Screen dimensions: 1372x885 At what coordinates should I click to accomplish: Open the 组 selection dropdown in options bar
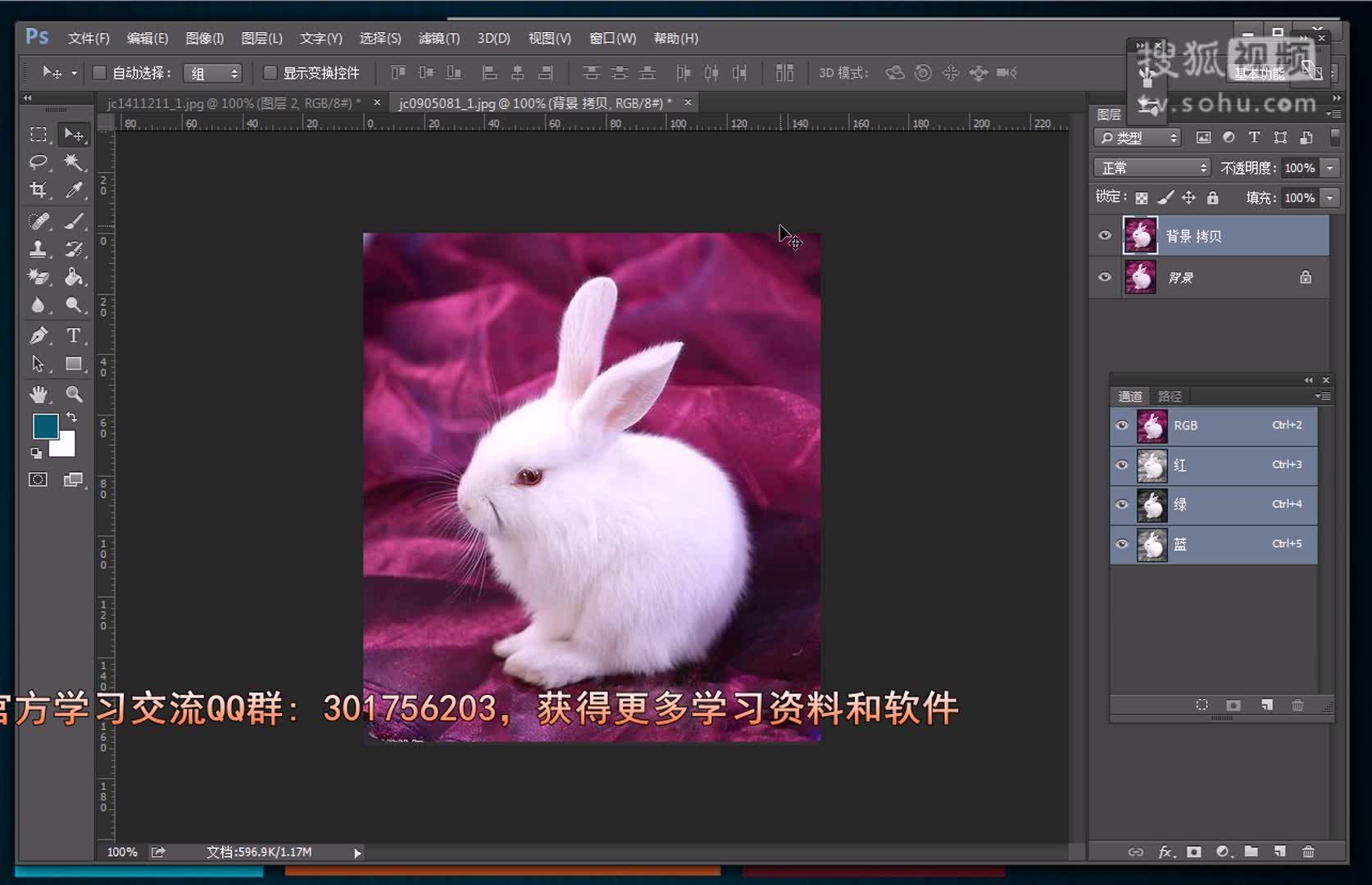coord(212,73)
